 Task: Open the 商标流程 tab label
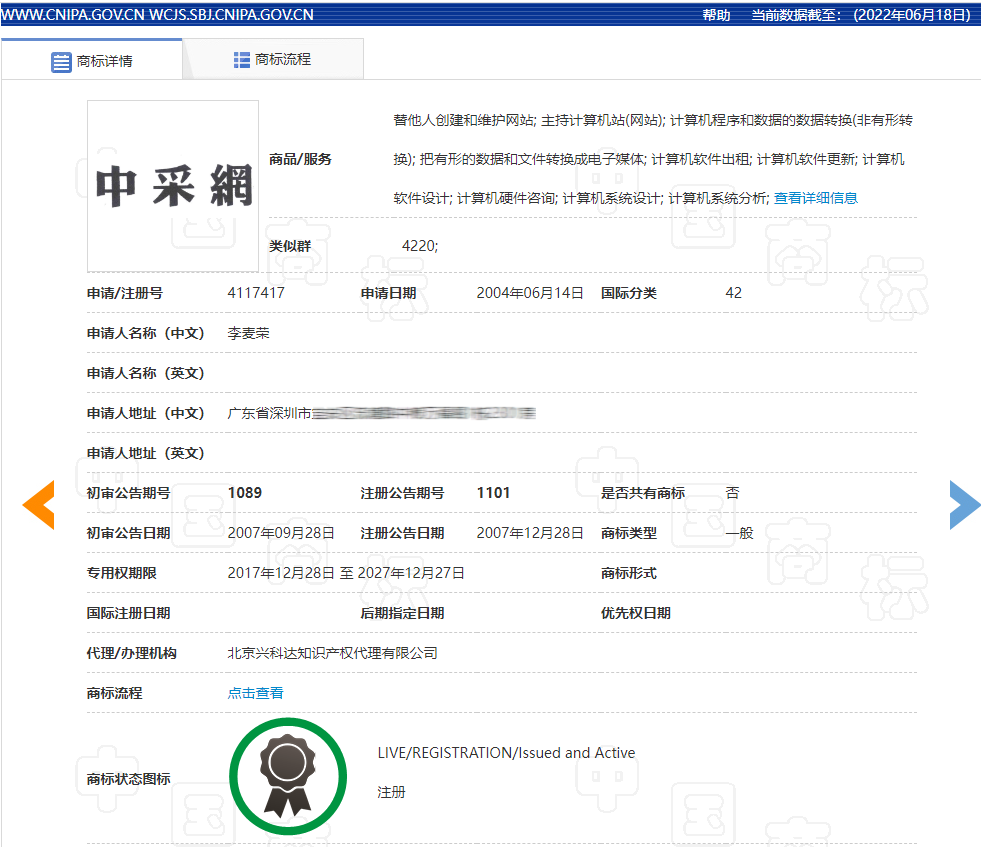coord(283,60)
